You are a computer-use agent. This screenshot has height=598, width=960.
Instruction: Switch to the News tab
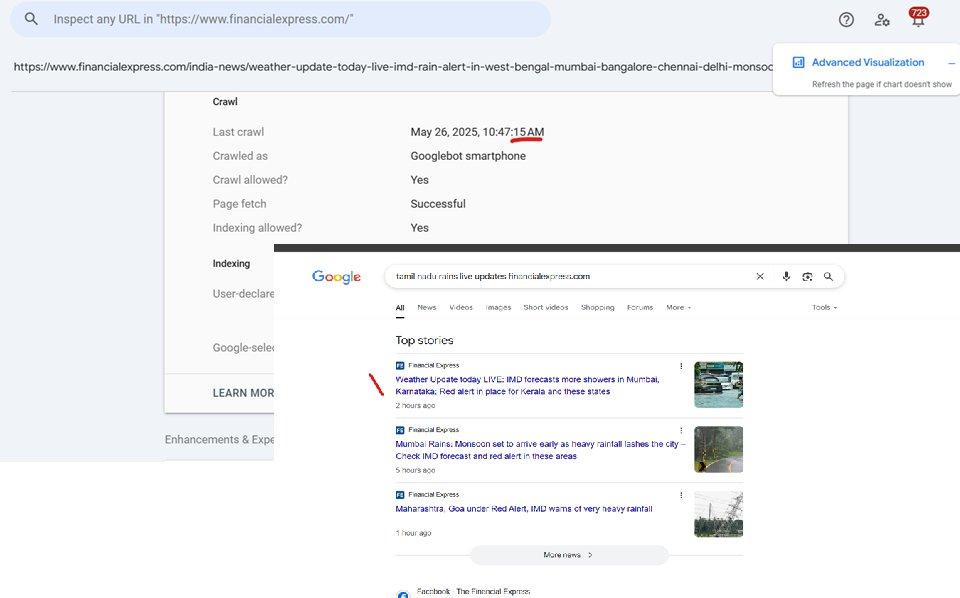click(427, 307)
